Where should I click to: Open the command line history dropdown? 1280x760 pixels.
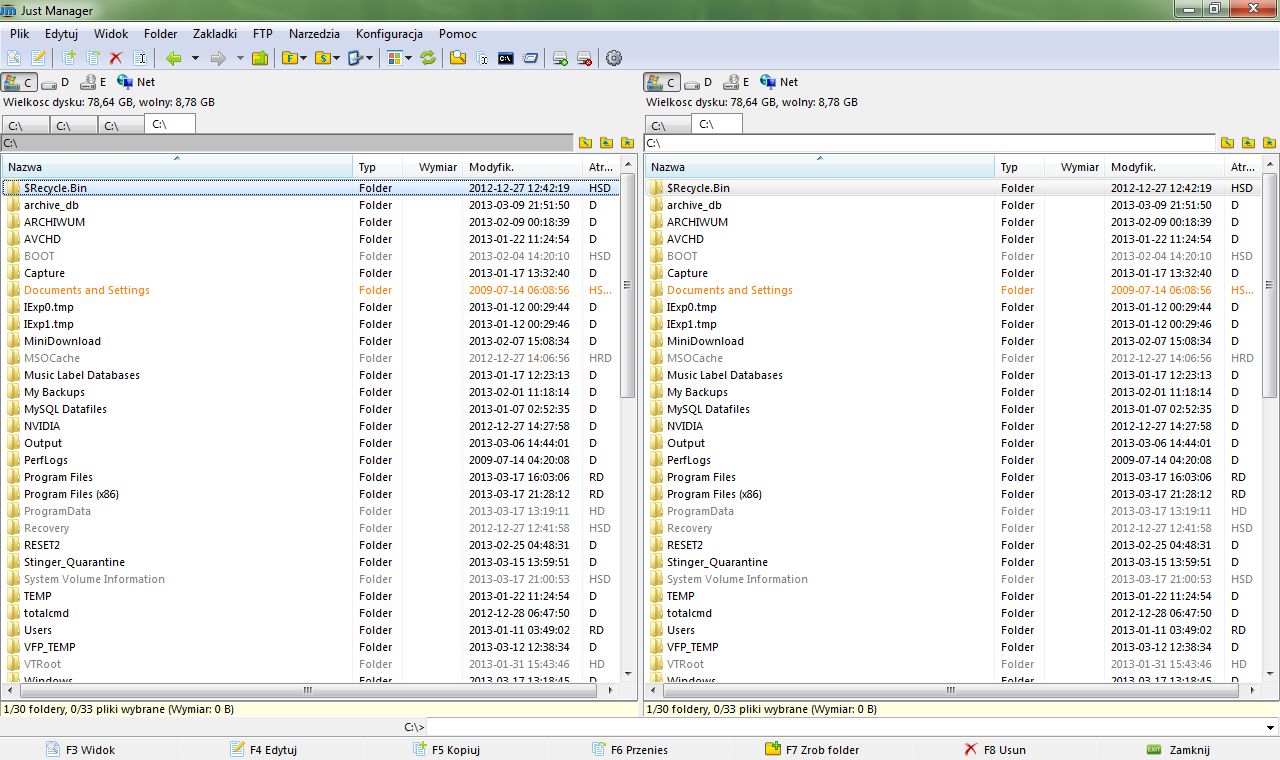[x=1271, y=727]
